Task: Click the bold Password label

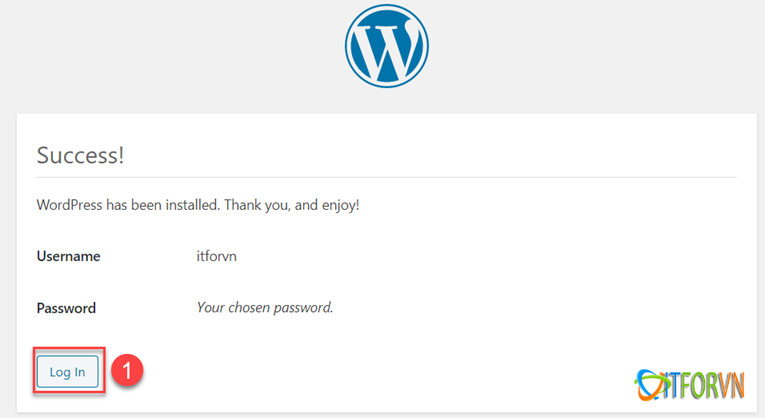Action: [66, 308]
